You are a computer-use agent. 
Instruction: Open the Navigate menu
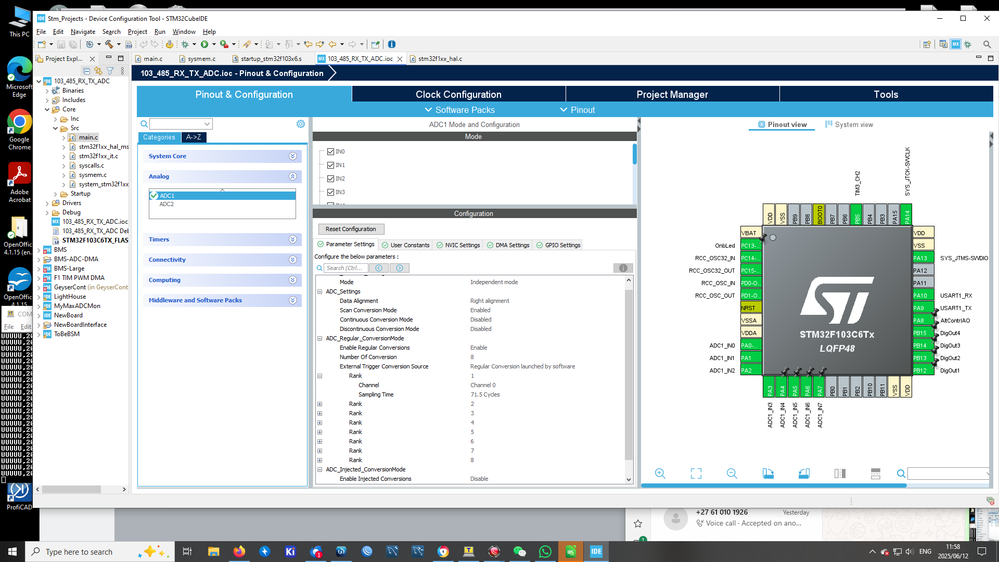tap(83, 31)
